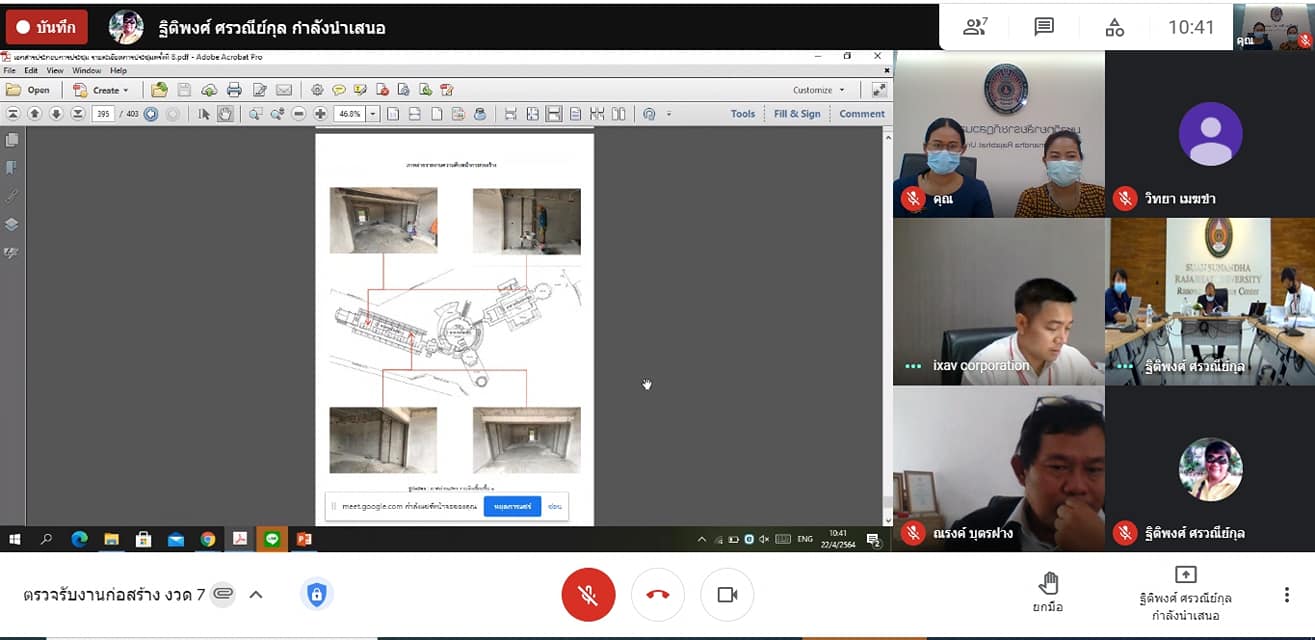
Task: Click the blue shield safety icon
Action: point(316,595)
